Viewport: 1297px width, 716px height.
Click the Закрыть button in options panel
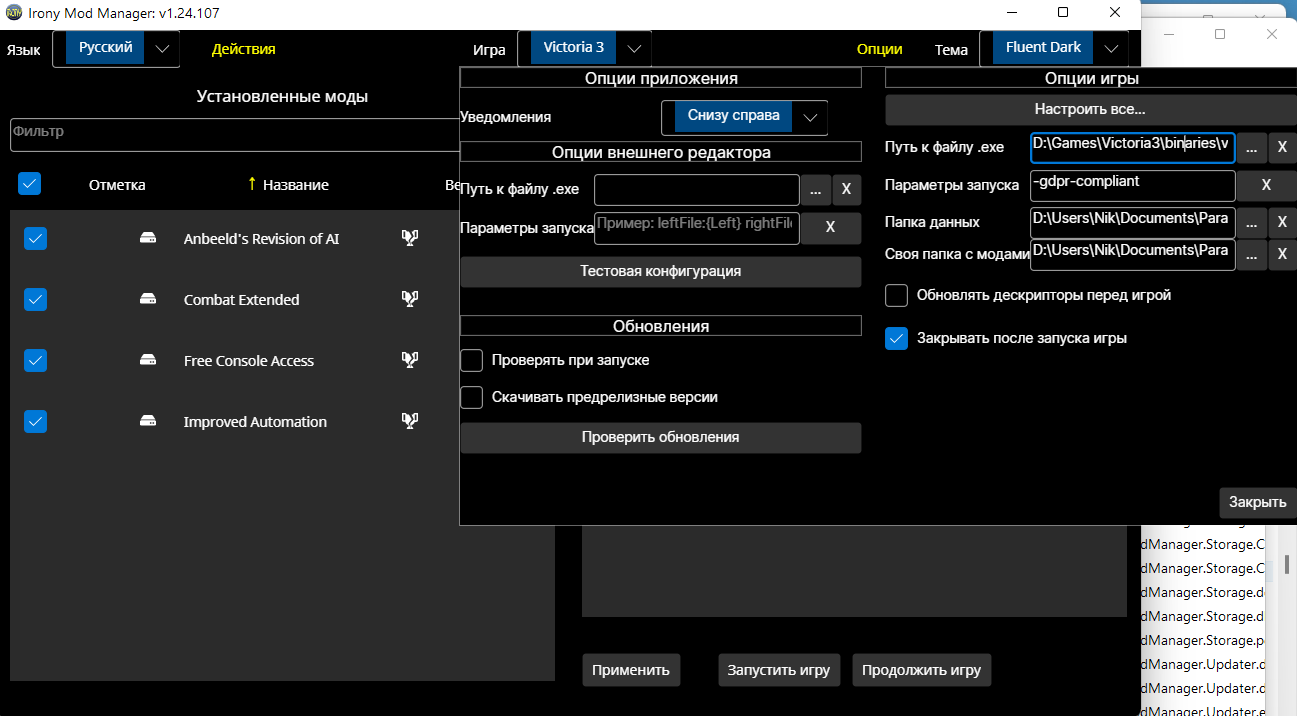[x=1257, y=502]
